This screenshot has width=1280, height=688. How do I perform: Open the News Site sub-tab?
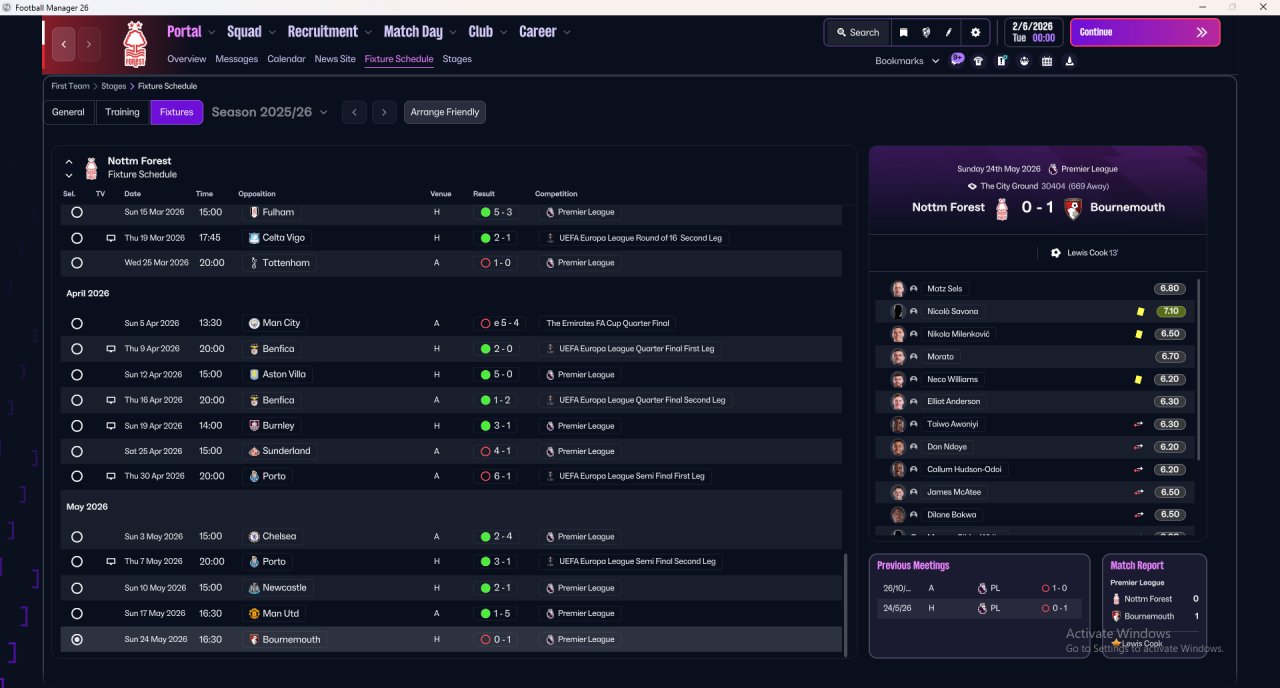point(335,59)
